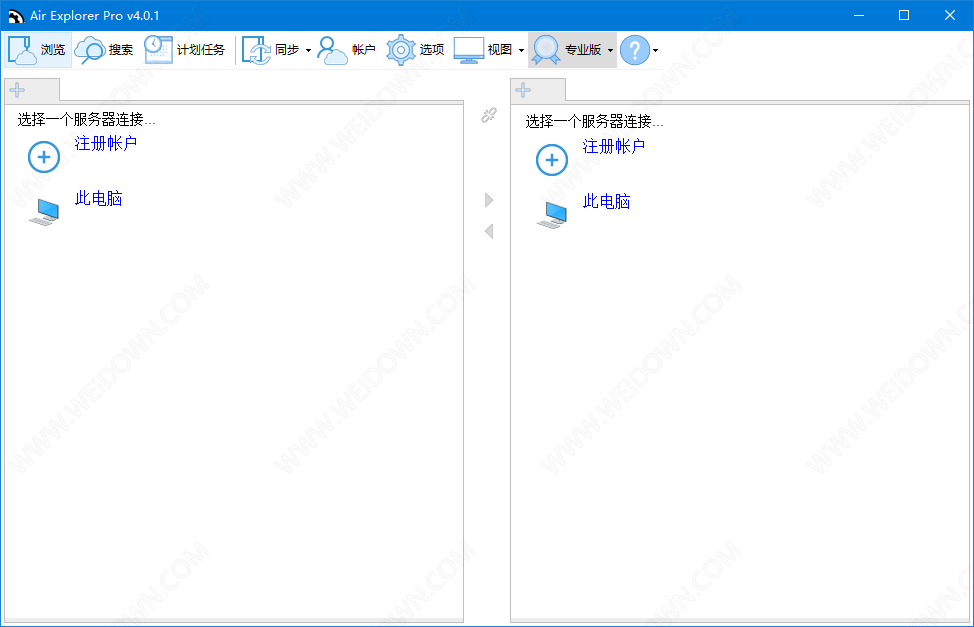This screenshot has height=627, width=974.
Task: Click the copy-to-right arrow
Action: click(x=489, y=199)
